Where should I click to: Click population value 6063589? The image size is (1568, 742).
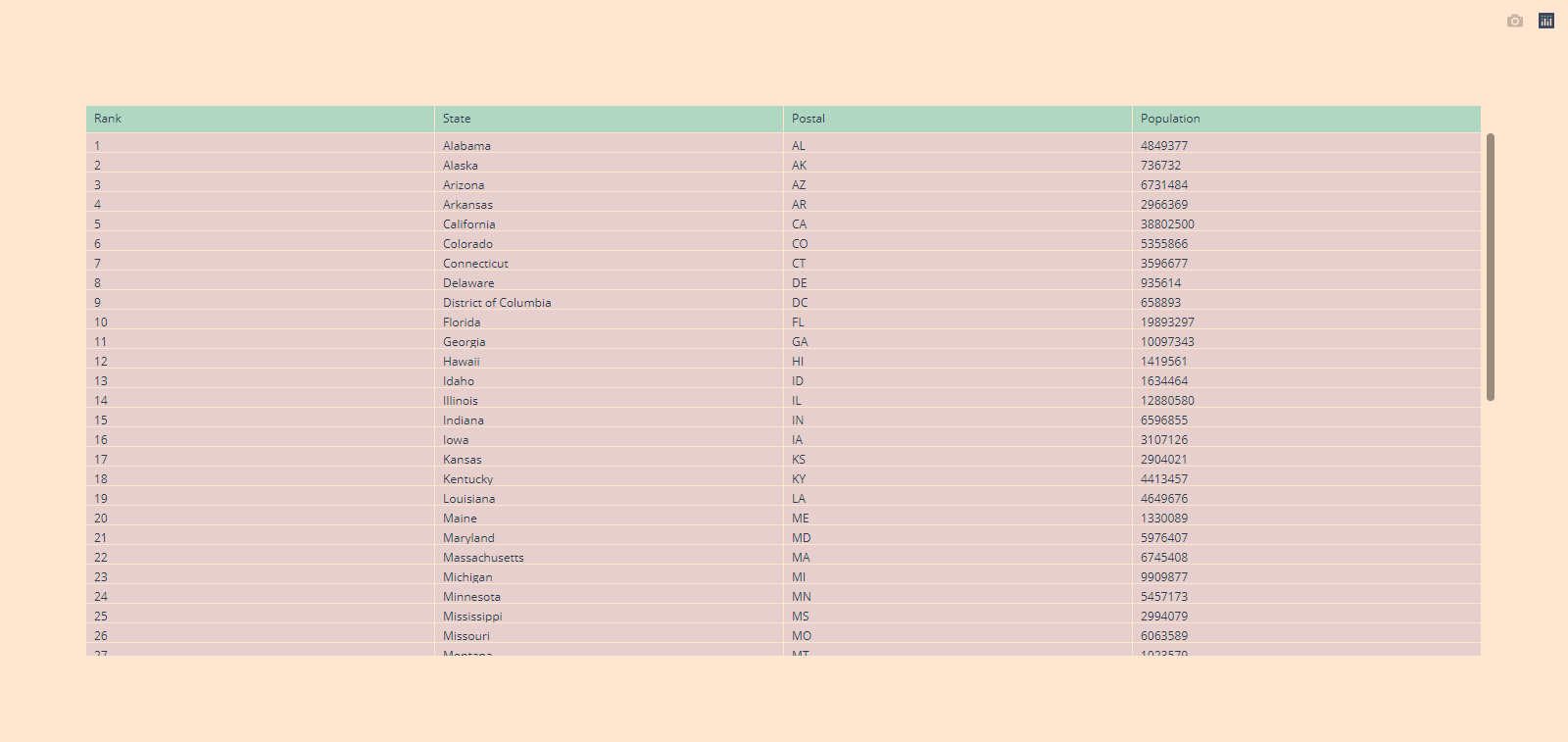[x=1164, y=636]
